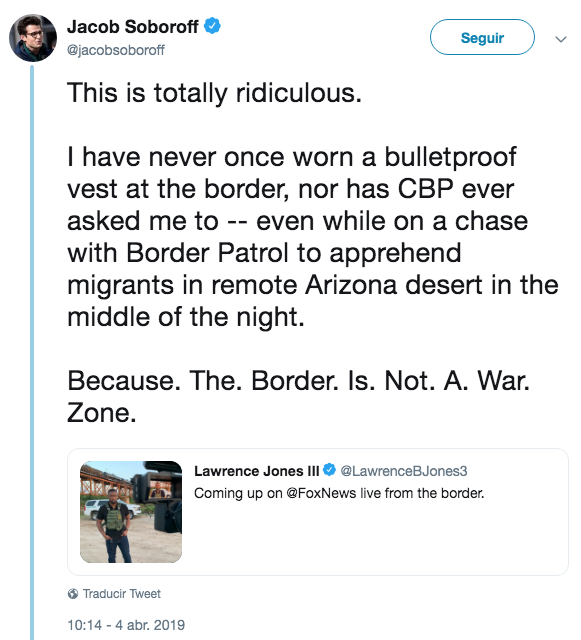Screen dimensions: 581x640
Task: Open the quoted photo of man in vest
Action: click(x=131, y=512)
